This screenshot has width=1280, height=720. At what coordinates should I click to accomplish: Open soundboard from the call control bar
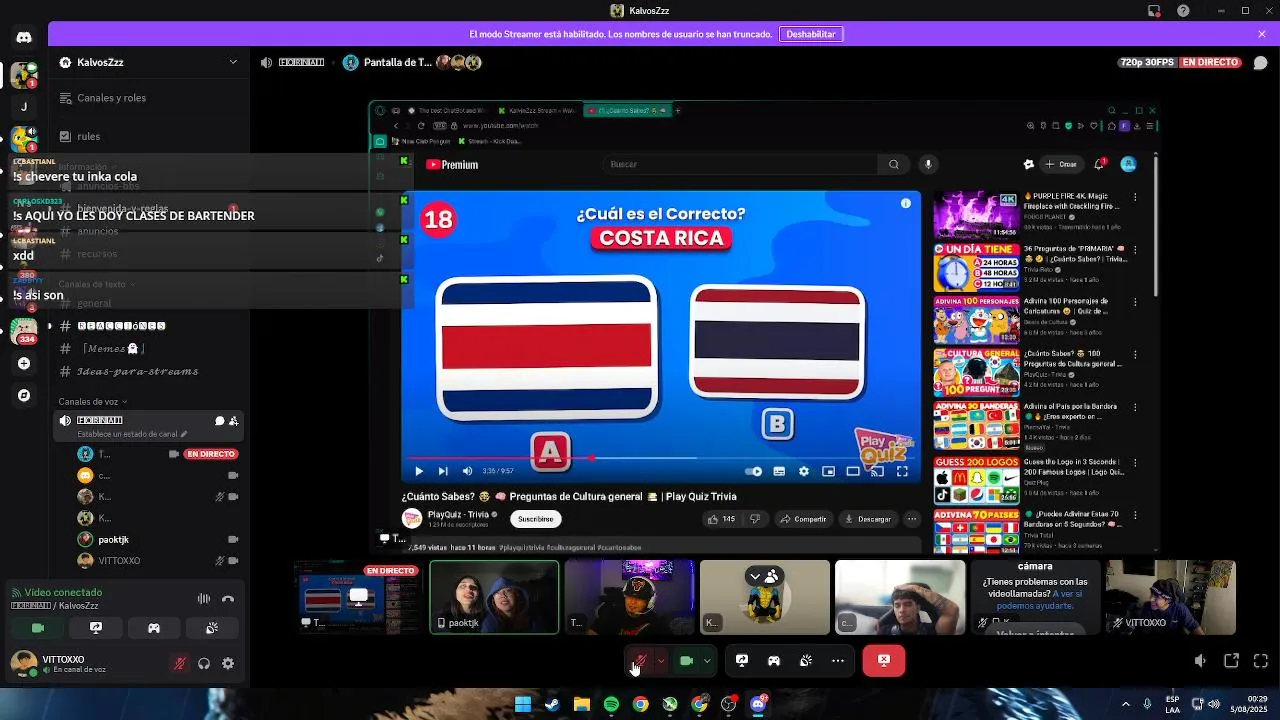pyautogui.click(x=806, y=660)
